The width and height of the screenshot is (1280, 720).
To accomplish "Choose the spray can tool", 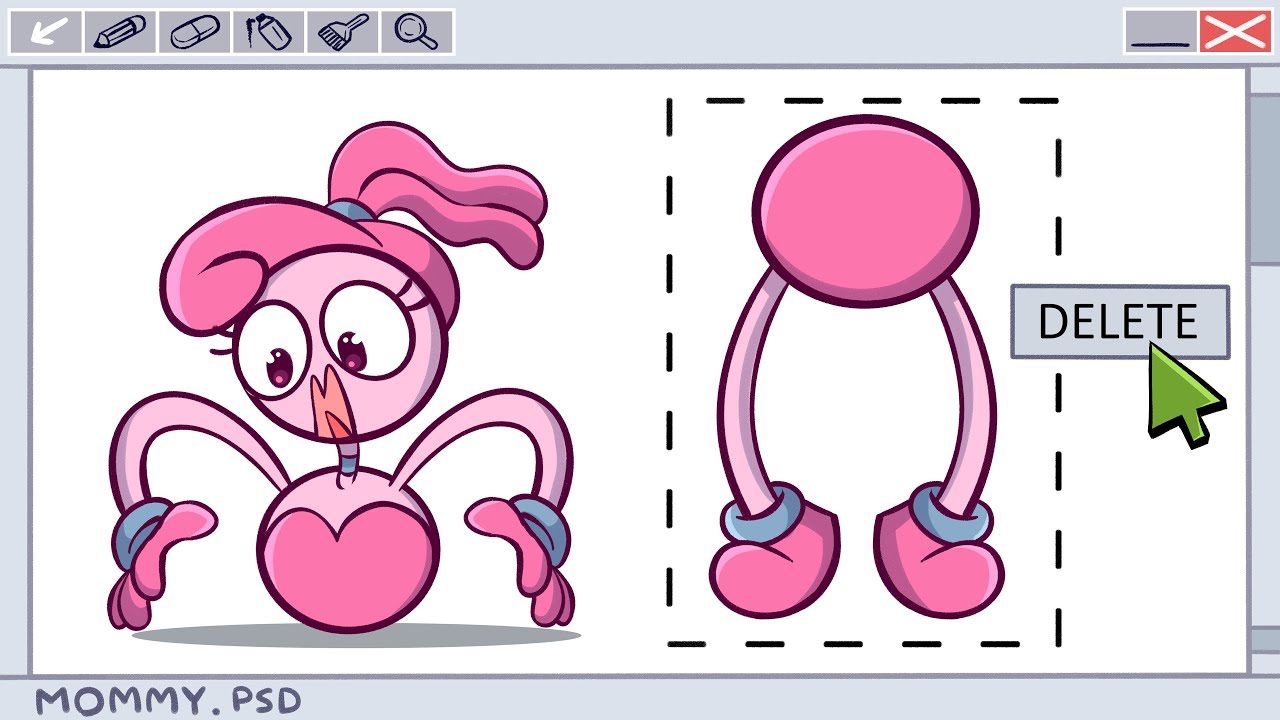I will coord(268,32).
